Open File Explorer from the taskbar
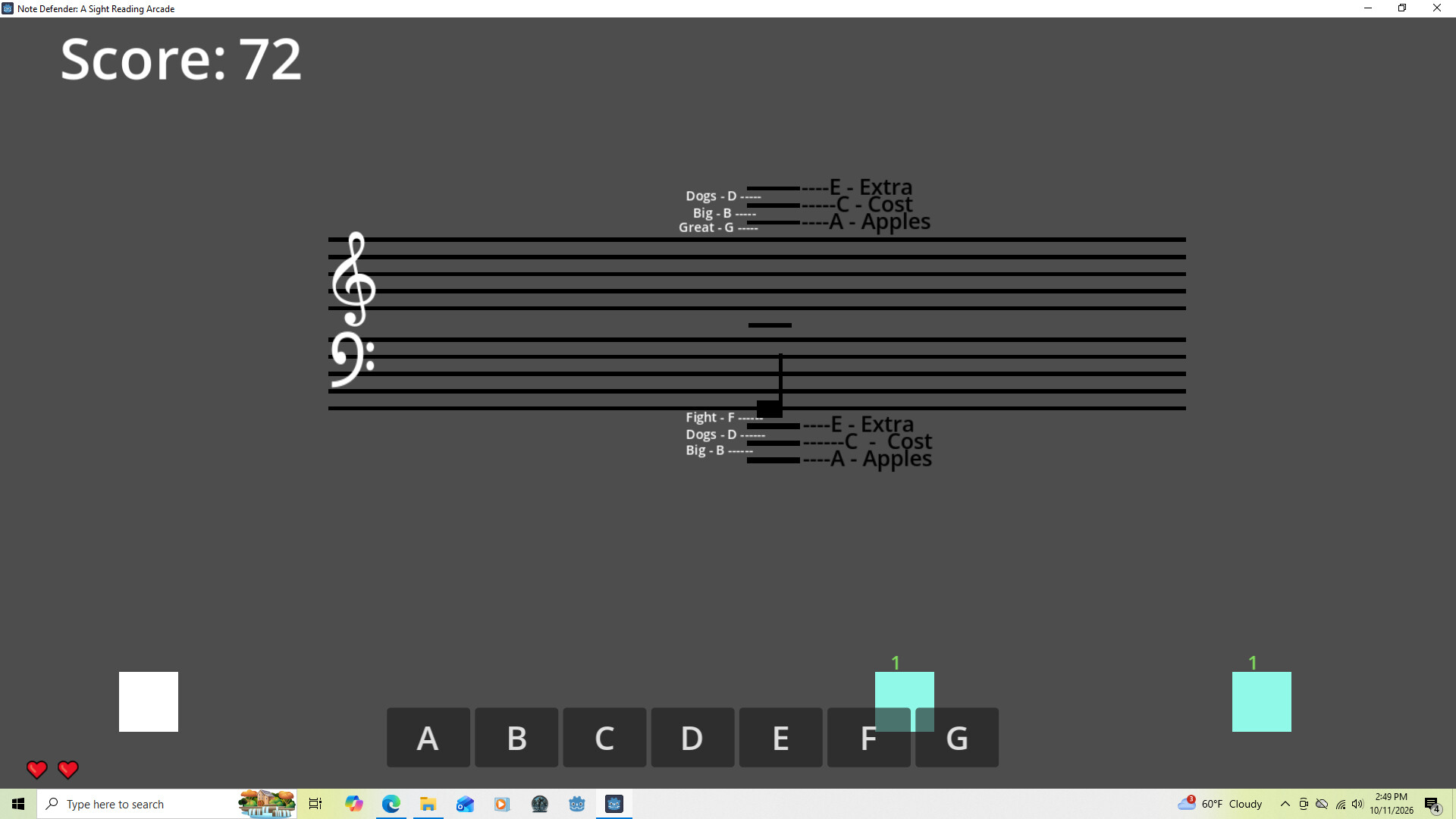Image resolution: width=1456 pixels, height=819 pixels. click(x=428, y=804)
